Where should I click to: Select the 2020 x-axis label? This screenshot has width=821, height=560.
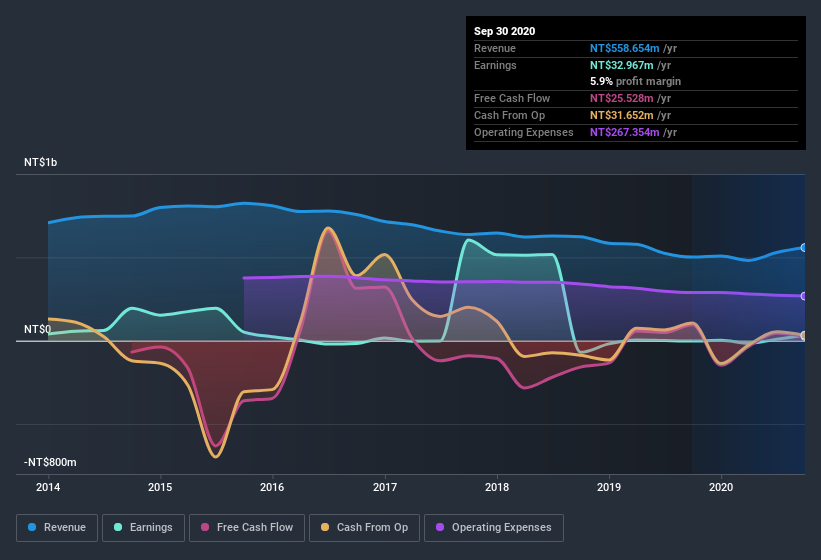[x=721, y=487]
